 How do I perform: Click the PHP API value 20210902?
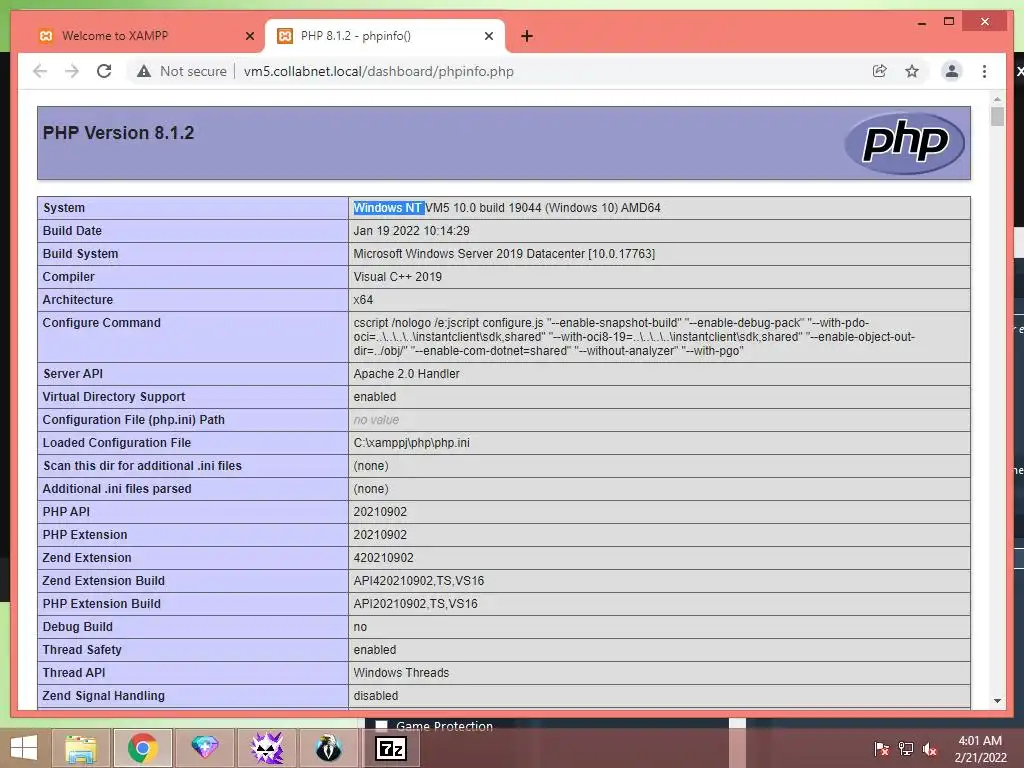(380, 511)
